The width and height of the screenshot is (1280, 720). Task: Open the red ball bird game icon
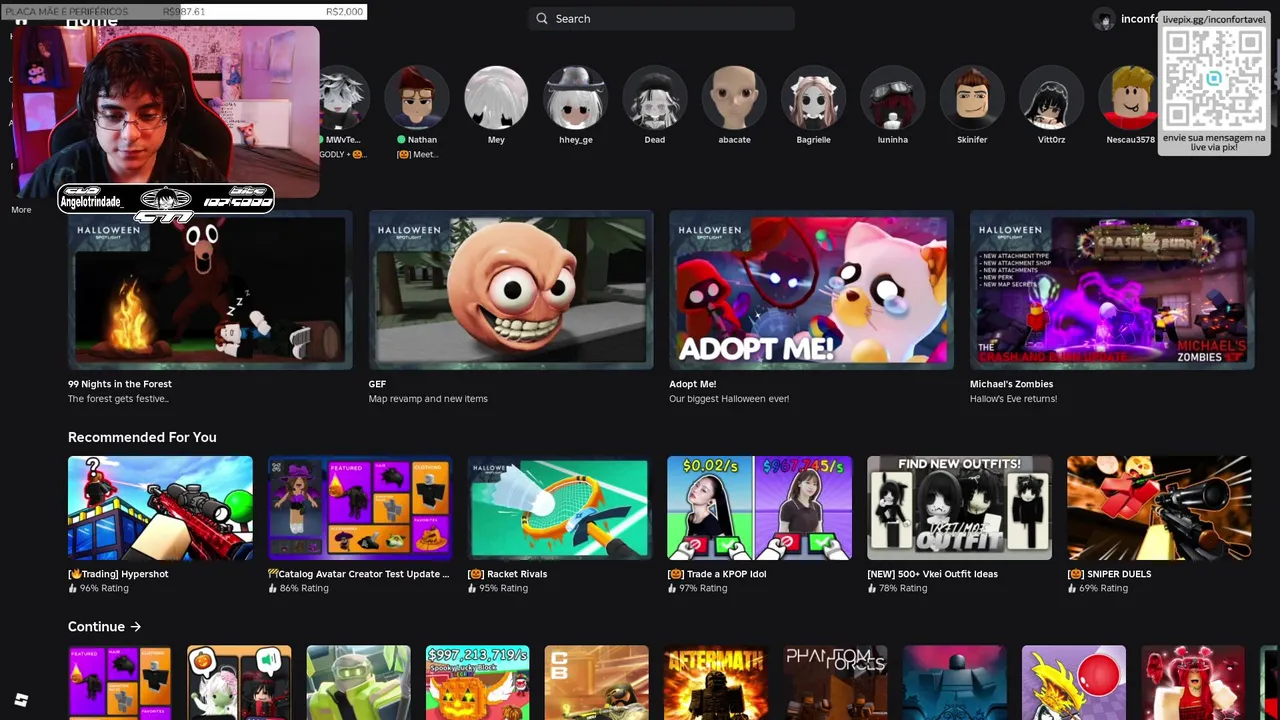pos(1073,683)
